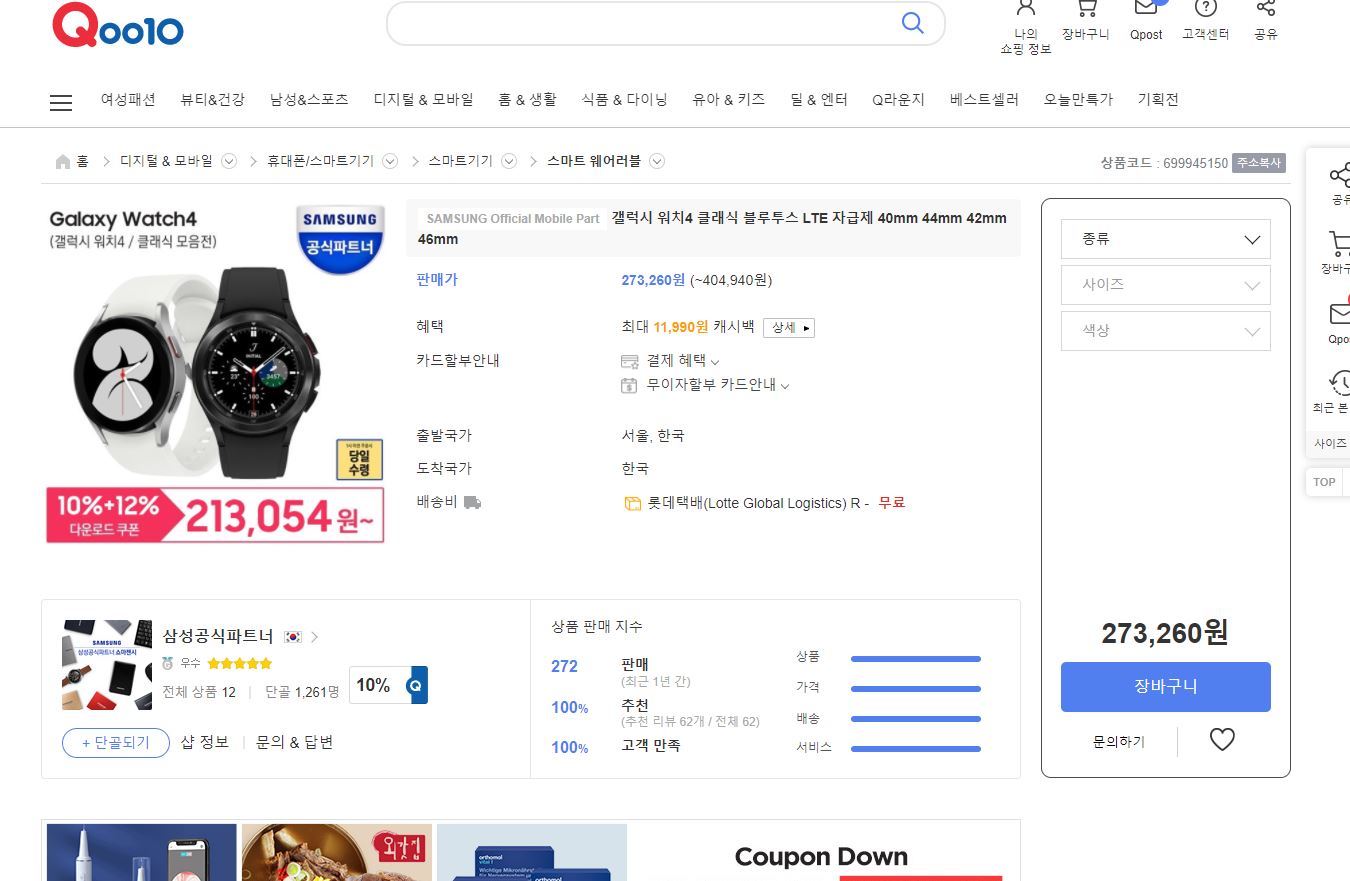The height and width of the screenshot is (881, 1350).
Task: Click 주소복사 copy address button
Action: (x=1259, y=163)
